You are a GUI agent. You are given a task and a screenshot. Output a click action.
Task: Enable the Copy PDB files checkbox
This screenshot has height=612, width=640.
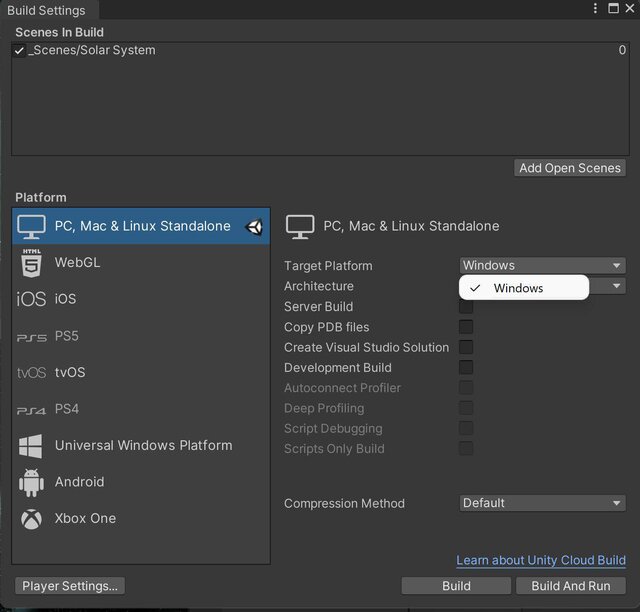[466, 327]
